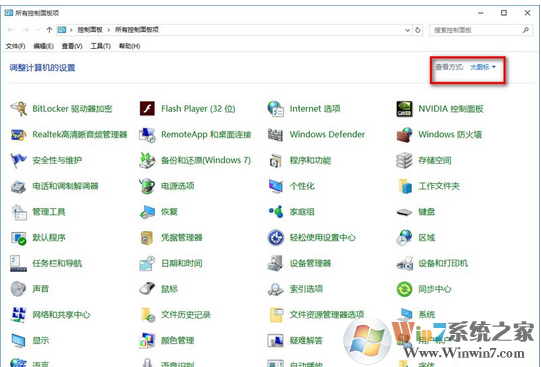Open the 程序和功能 icon
541x367 pixels.
point(276,160)
